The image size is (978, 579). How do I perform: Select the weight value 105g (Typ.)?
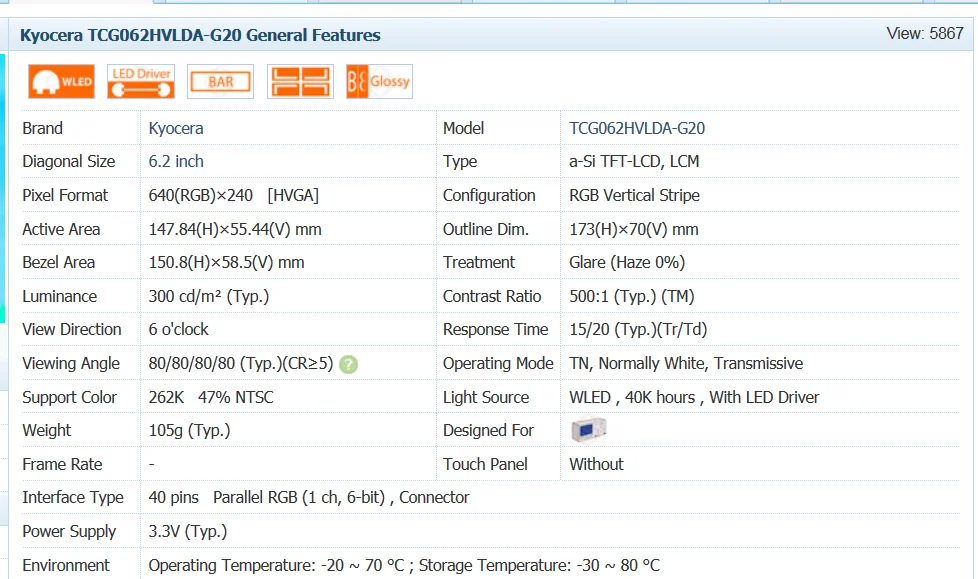coord(189,431)
